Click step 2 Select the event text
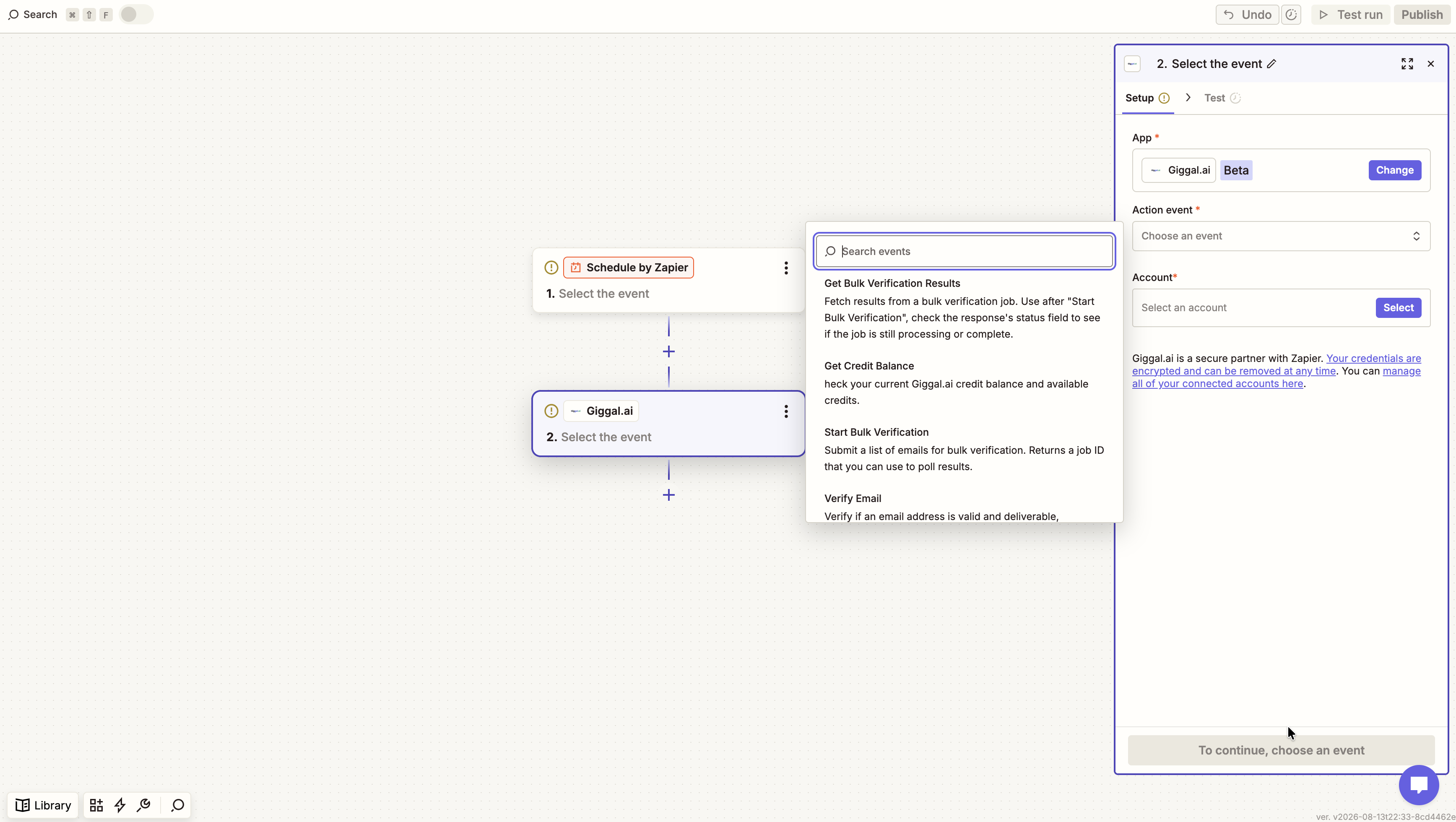 pos(606,437)
